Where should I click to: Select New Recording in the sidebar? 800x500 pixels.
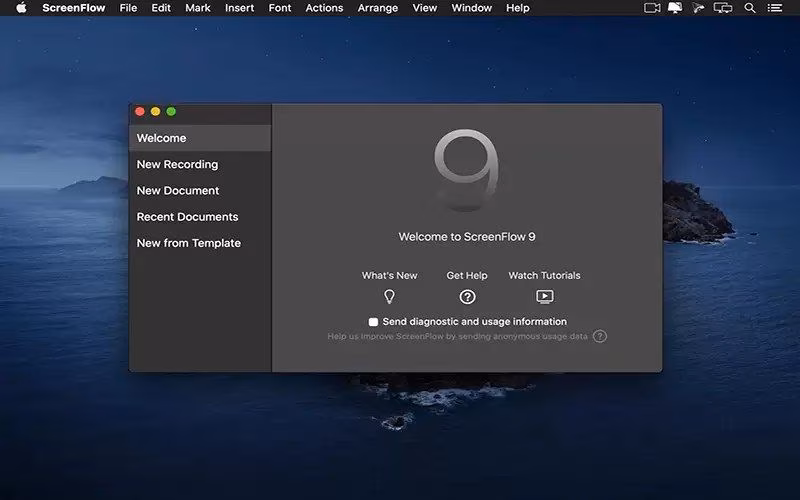point(200,164)
